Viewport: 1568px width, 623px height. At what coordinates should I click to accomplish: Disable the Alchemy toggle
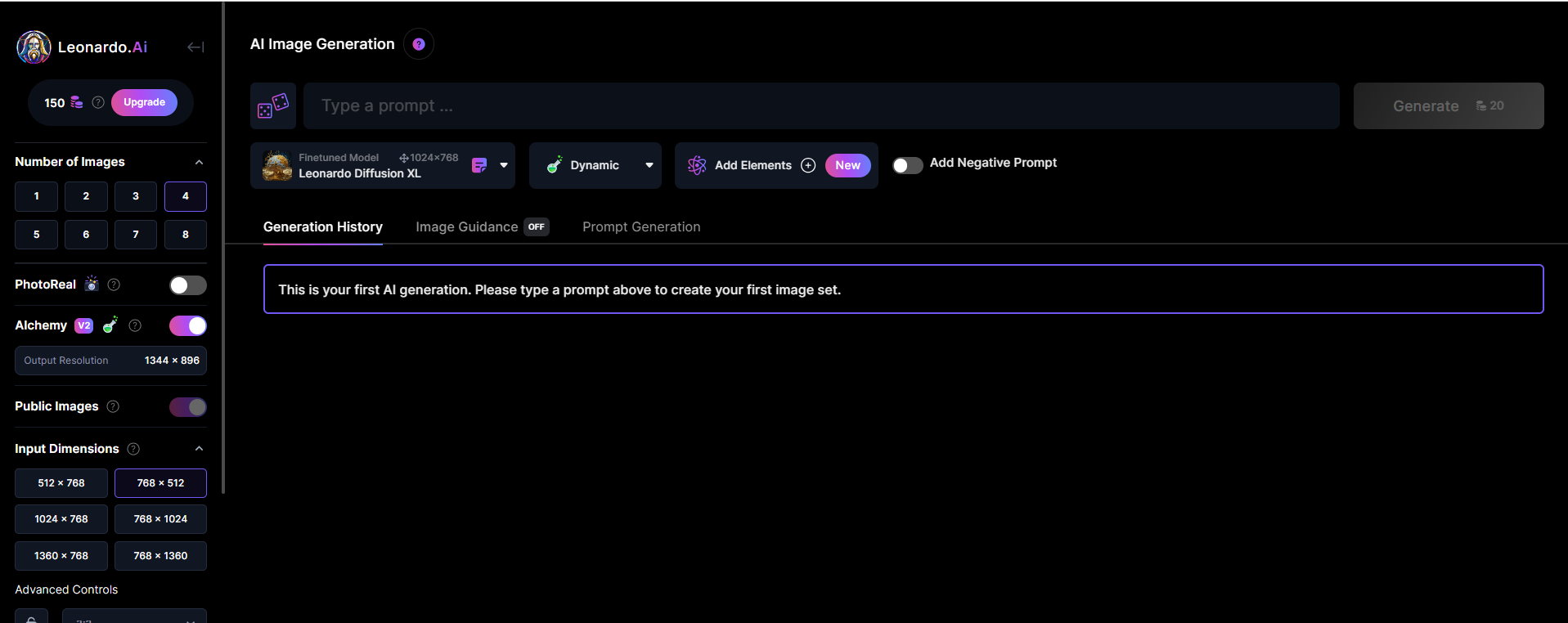[x=188, y=326]
